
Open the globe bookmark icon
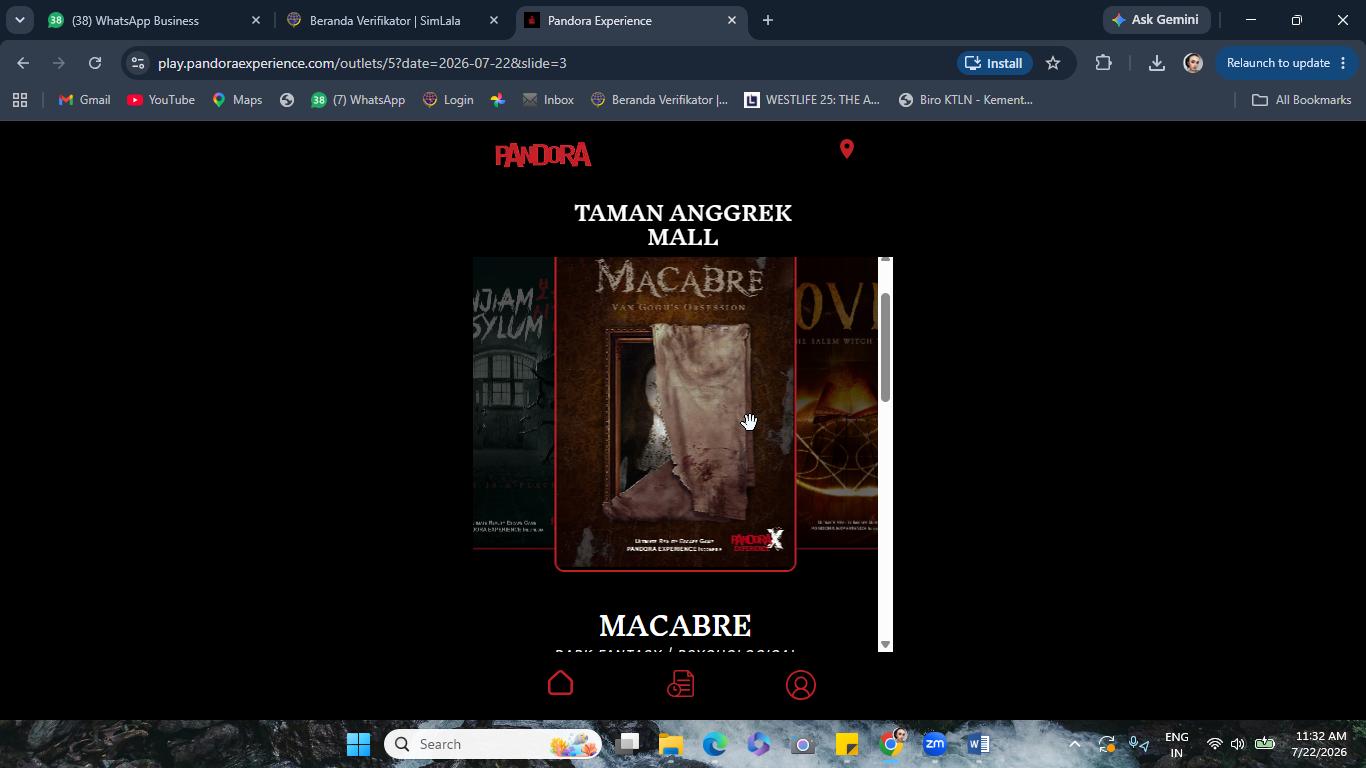pos(287,100)
